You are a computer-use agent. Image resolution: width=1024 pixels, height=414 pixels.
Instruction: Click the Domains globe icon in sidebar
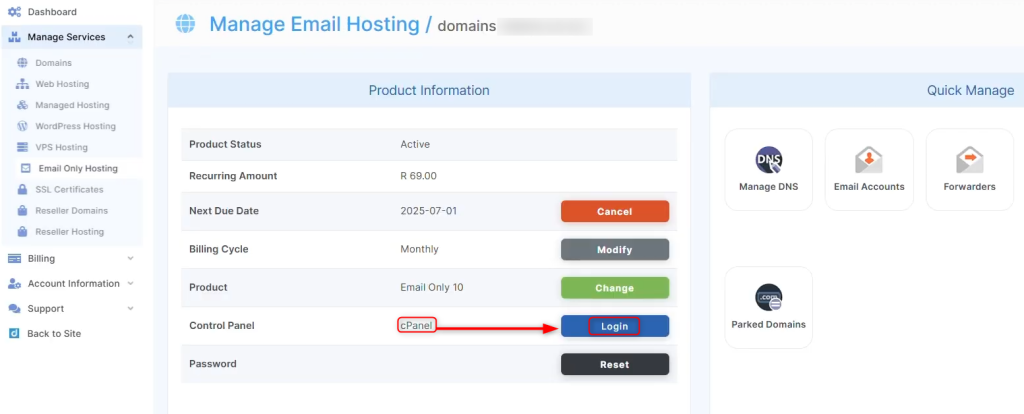22,63
